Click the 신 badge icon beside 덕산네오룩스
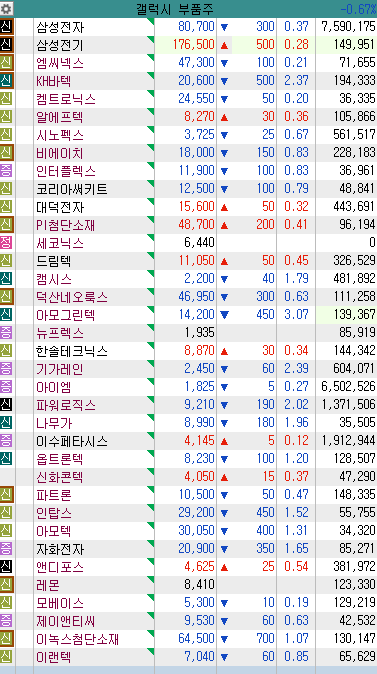Image resolution: width=377 pixels, height=674 pixels. (6, 297)
